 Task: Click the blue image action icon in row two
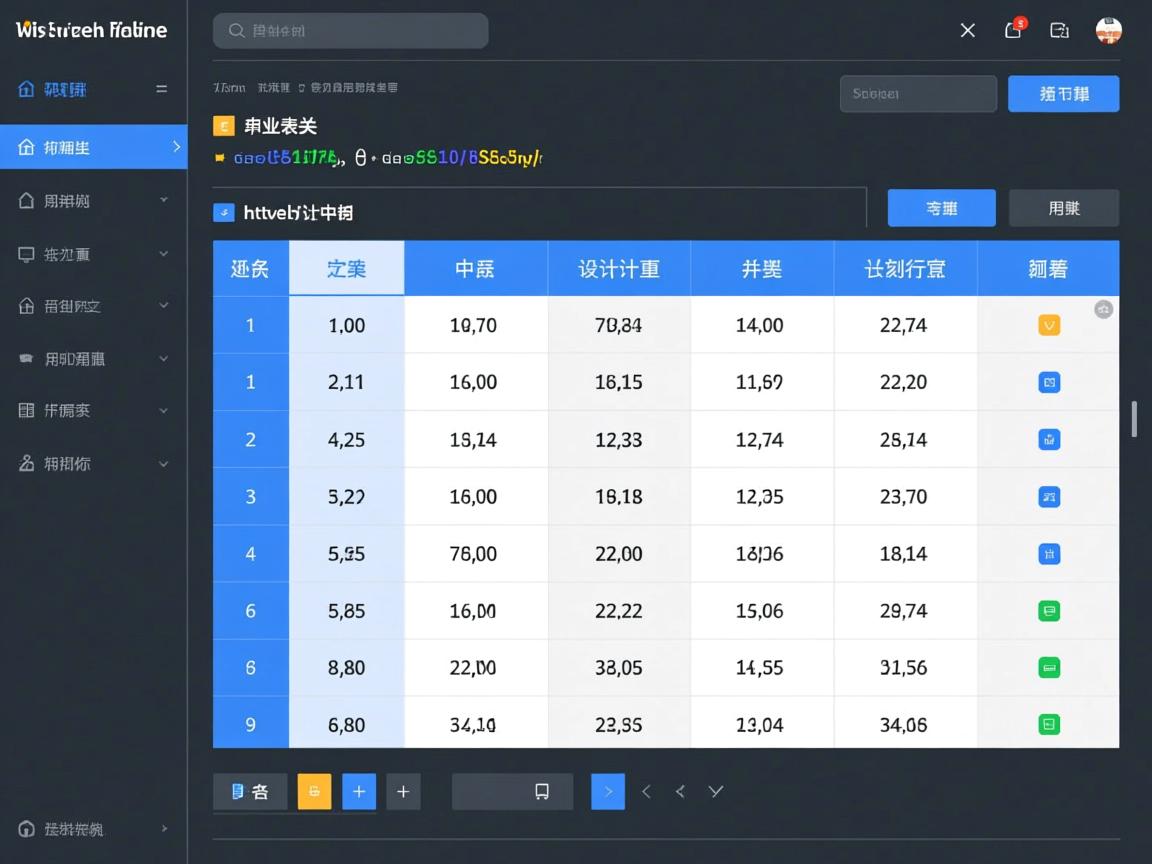coord(1048,382)
